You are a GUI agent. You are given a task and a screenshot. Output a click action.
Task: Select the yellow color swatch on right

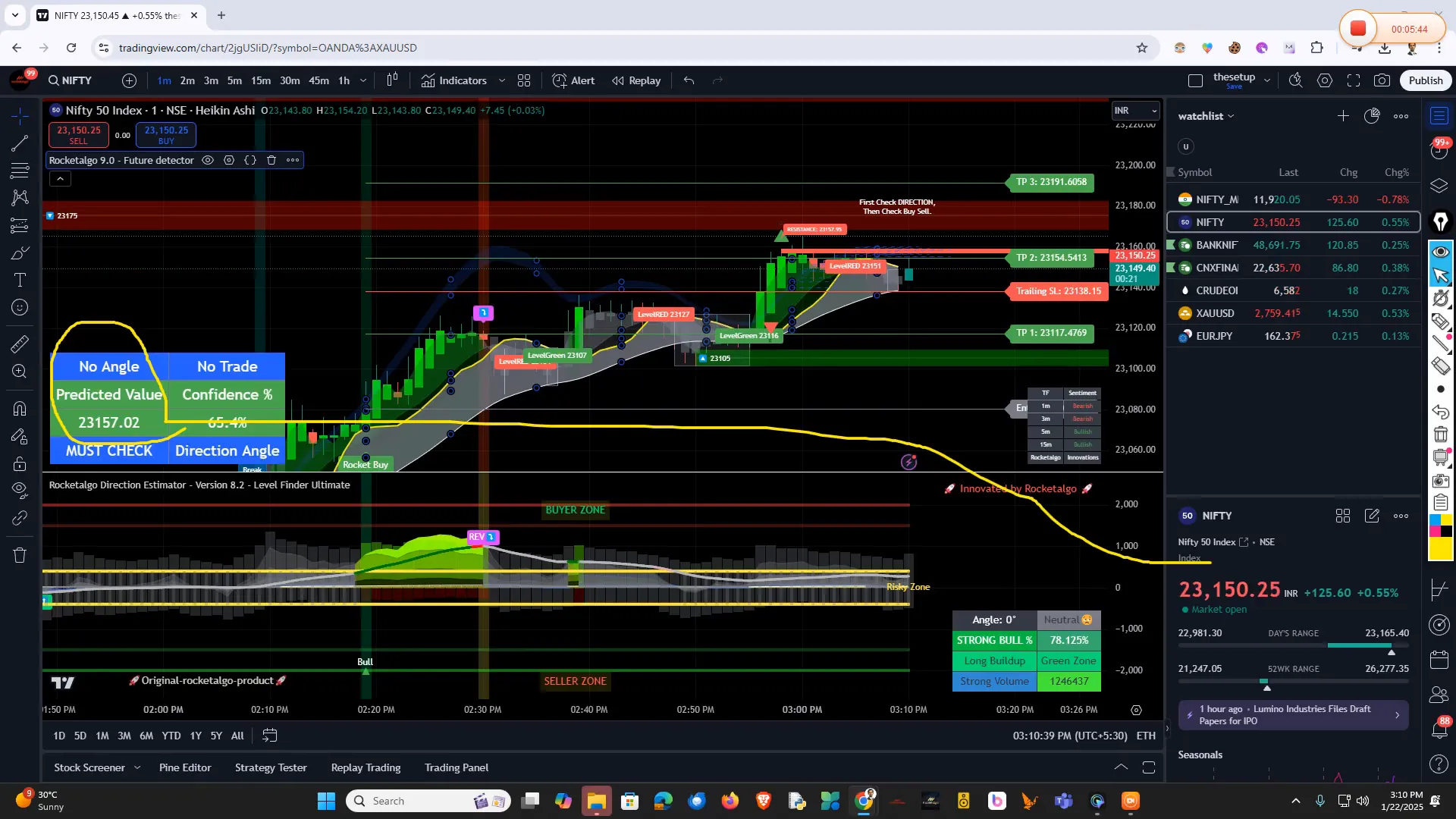[x=1440, y=549]
